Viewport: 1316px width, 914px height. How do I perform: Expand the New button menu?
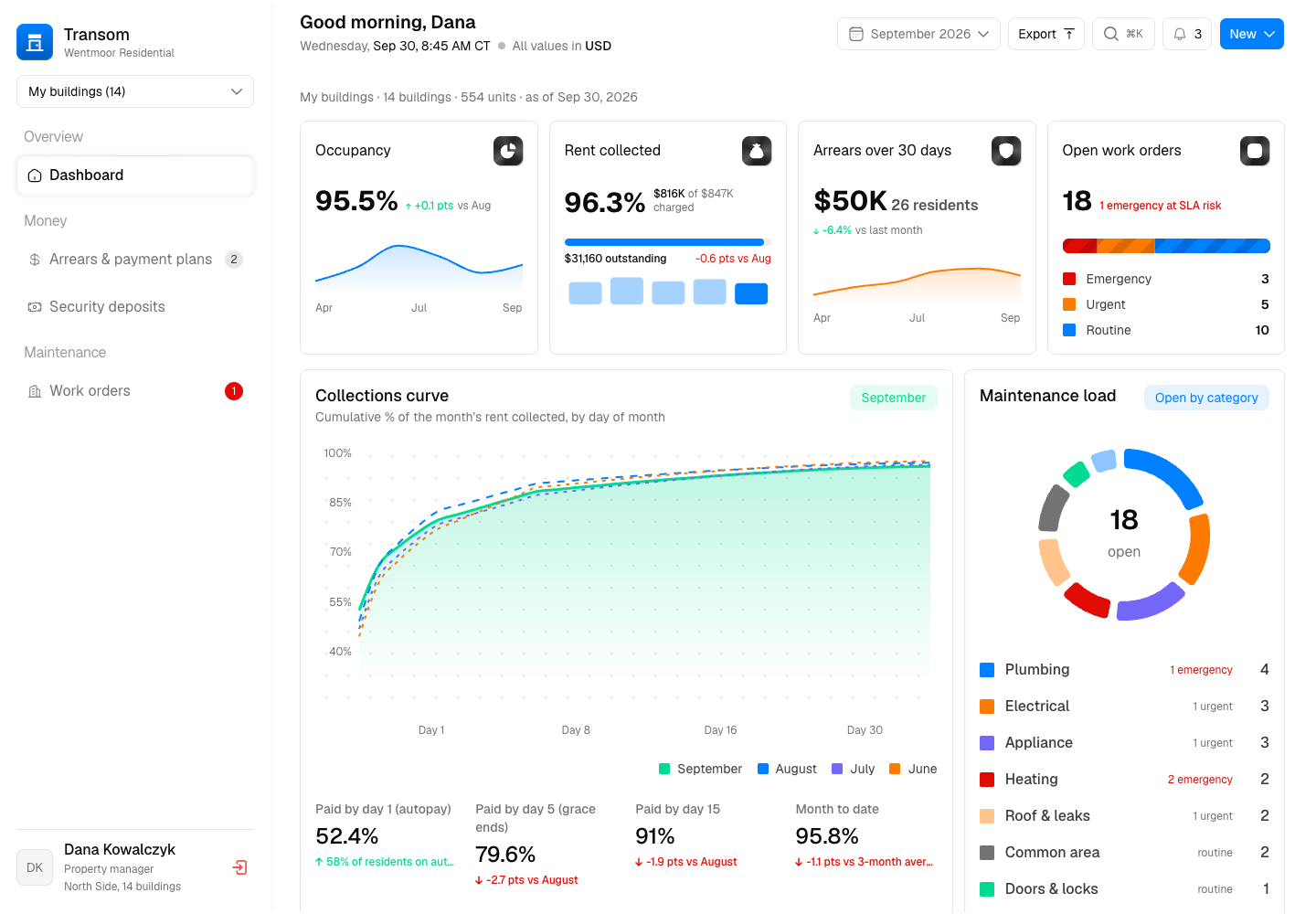pos(1252,34)
